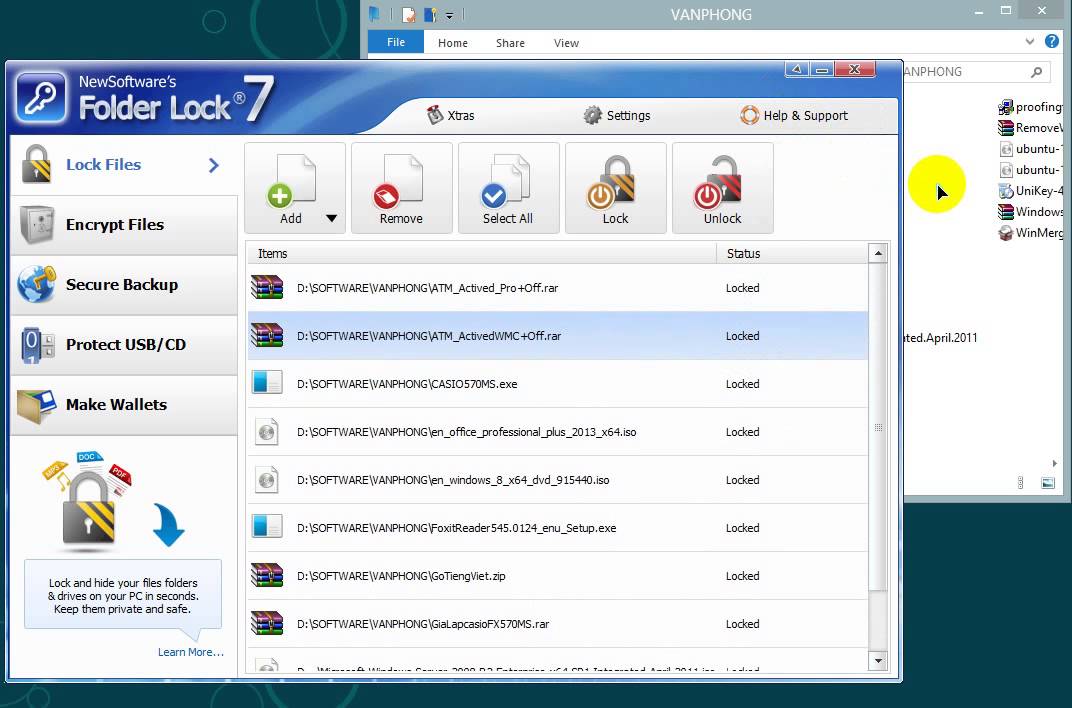The image size is (1072, 708).
Task: Open the Lock Files section
Action: pos(124,165)
